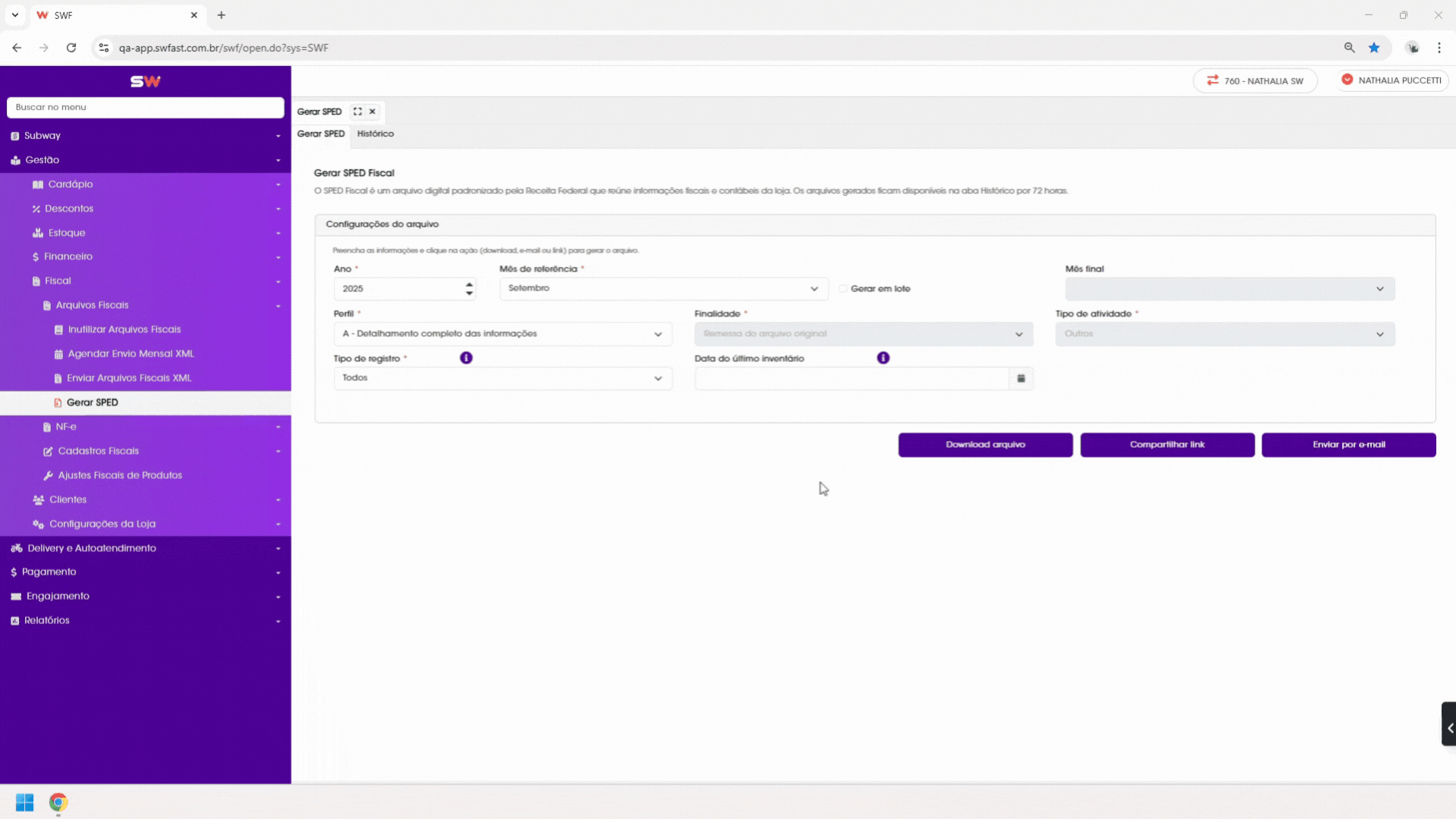The width and height of the screenshot is (1456, 819).
Task: Open the inventory date calendar picker
Action: pyautogui.click(x=1021, y=378)
